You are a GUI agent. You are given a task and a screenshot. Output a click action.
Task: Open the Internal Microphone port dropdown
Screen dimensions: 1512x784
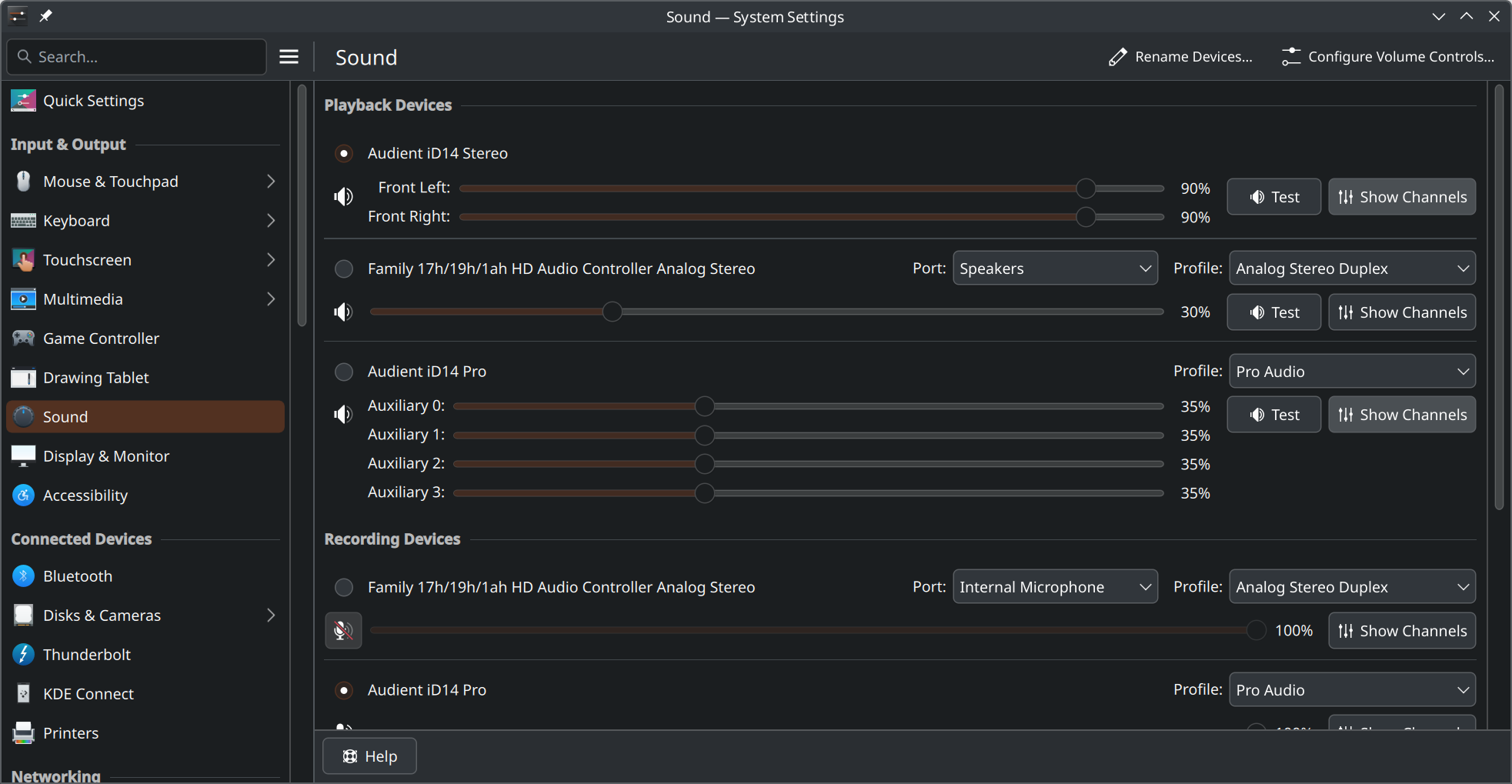tap(1054, 587)
